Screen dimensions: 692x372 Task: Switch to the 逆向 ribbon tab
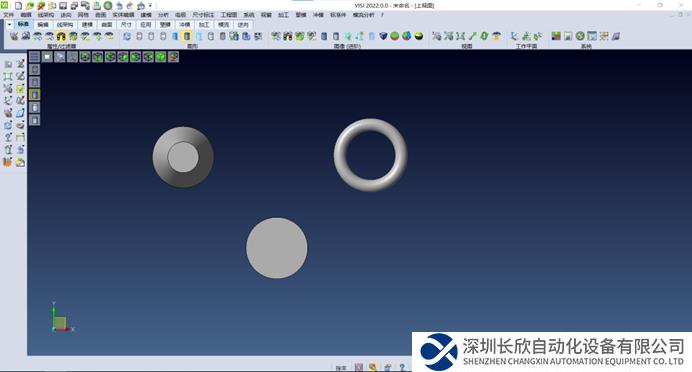point(243,25)
